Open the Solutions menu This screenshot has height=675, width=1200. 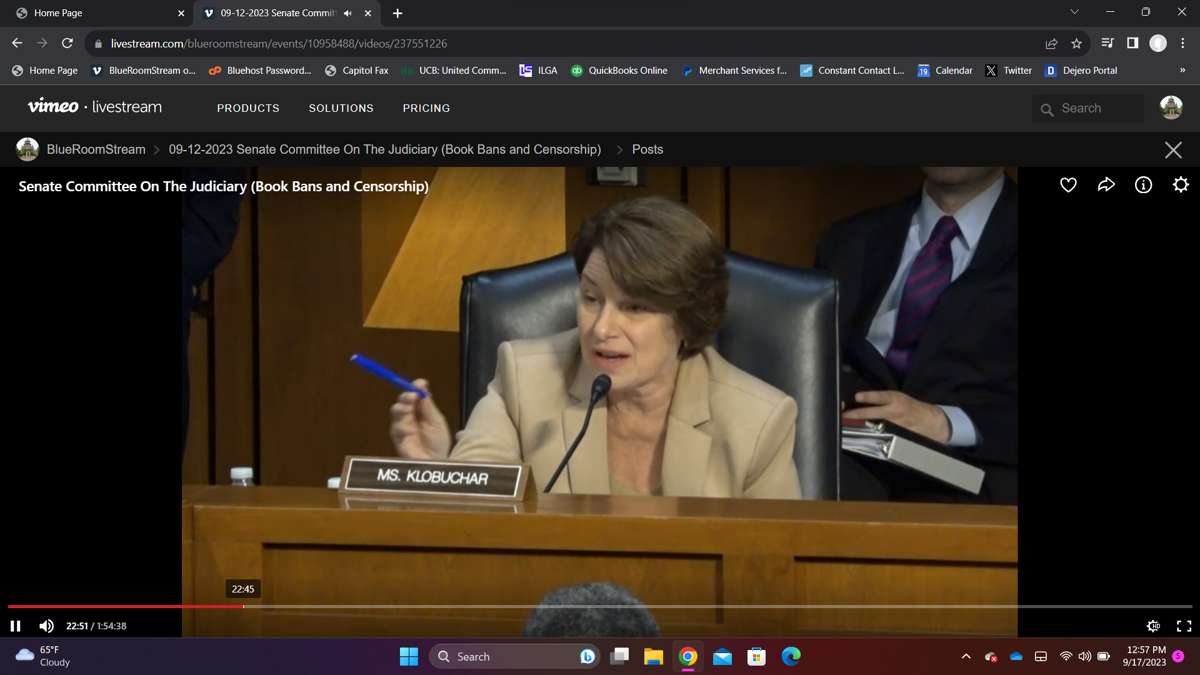click(341, 108)
